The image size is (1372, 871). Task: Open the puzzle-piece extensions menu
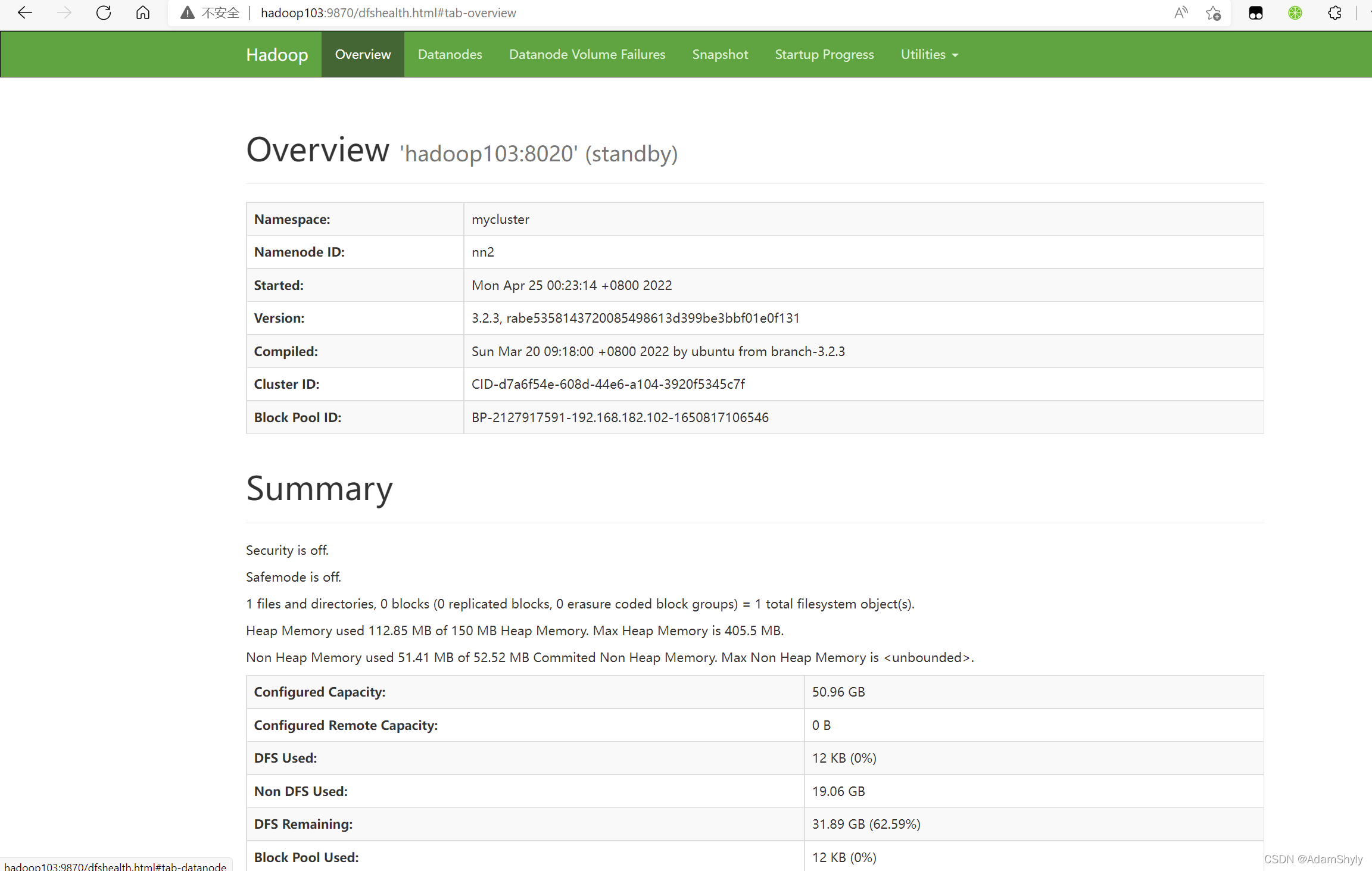click(1334, 13)
